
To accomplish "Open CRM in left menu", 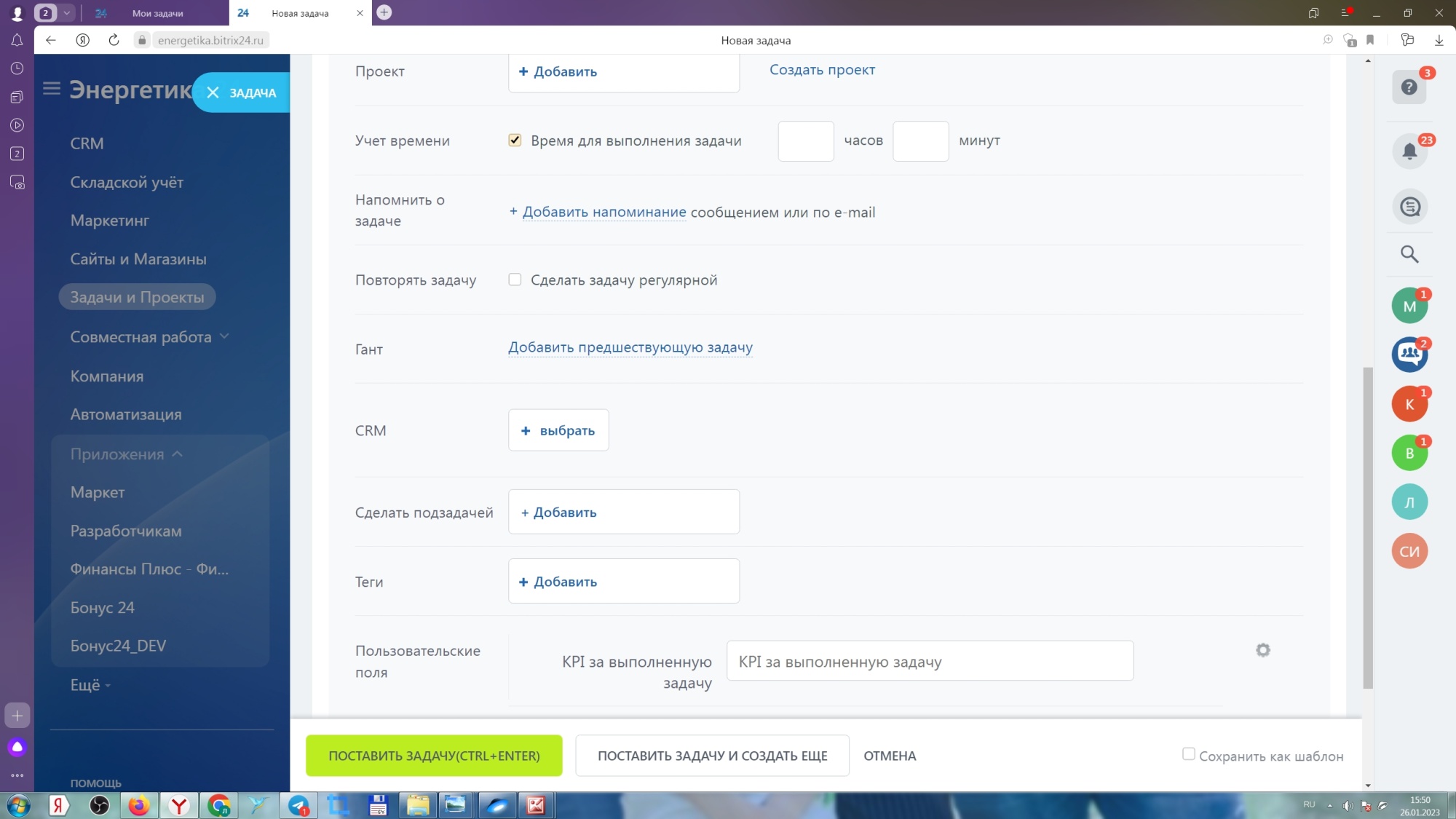I will tap(87, 143).
